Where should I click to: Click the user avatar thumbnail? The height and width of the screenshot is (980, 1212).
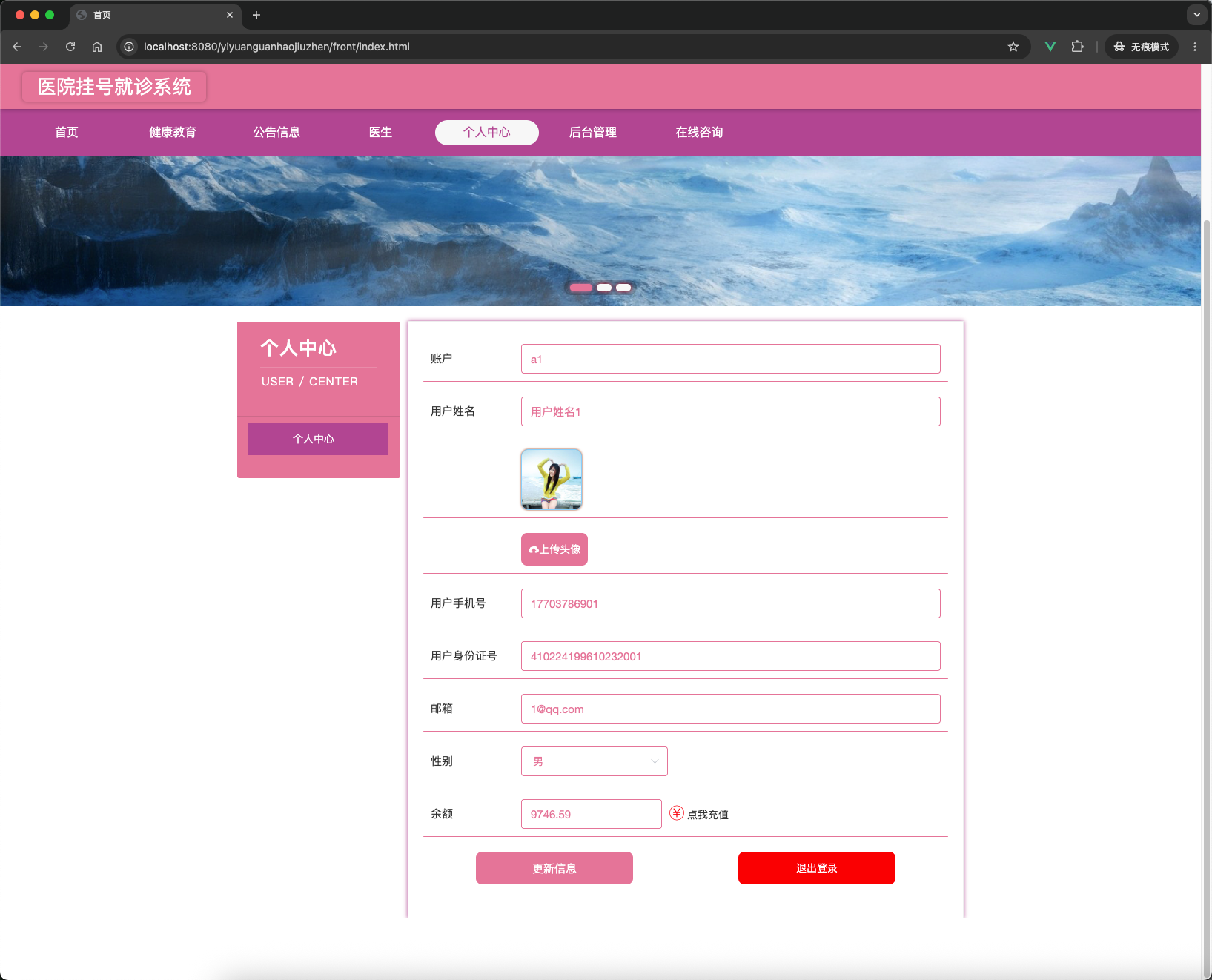(552, 479)
